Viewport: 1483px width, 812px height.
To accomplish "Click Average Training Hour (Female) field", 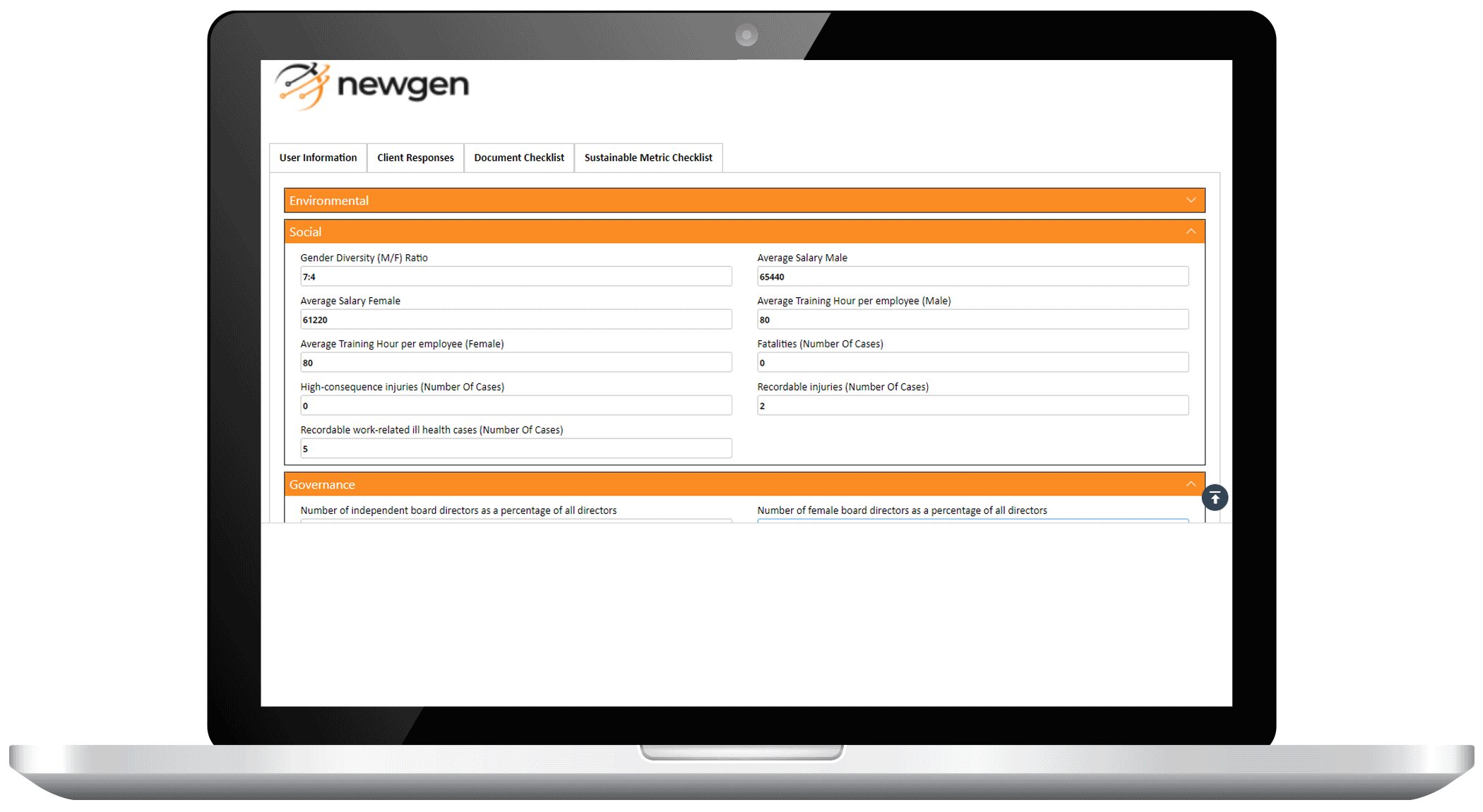I will pos(516,363).
